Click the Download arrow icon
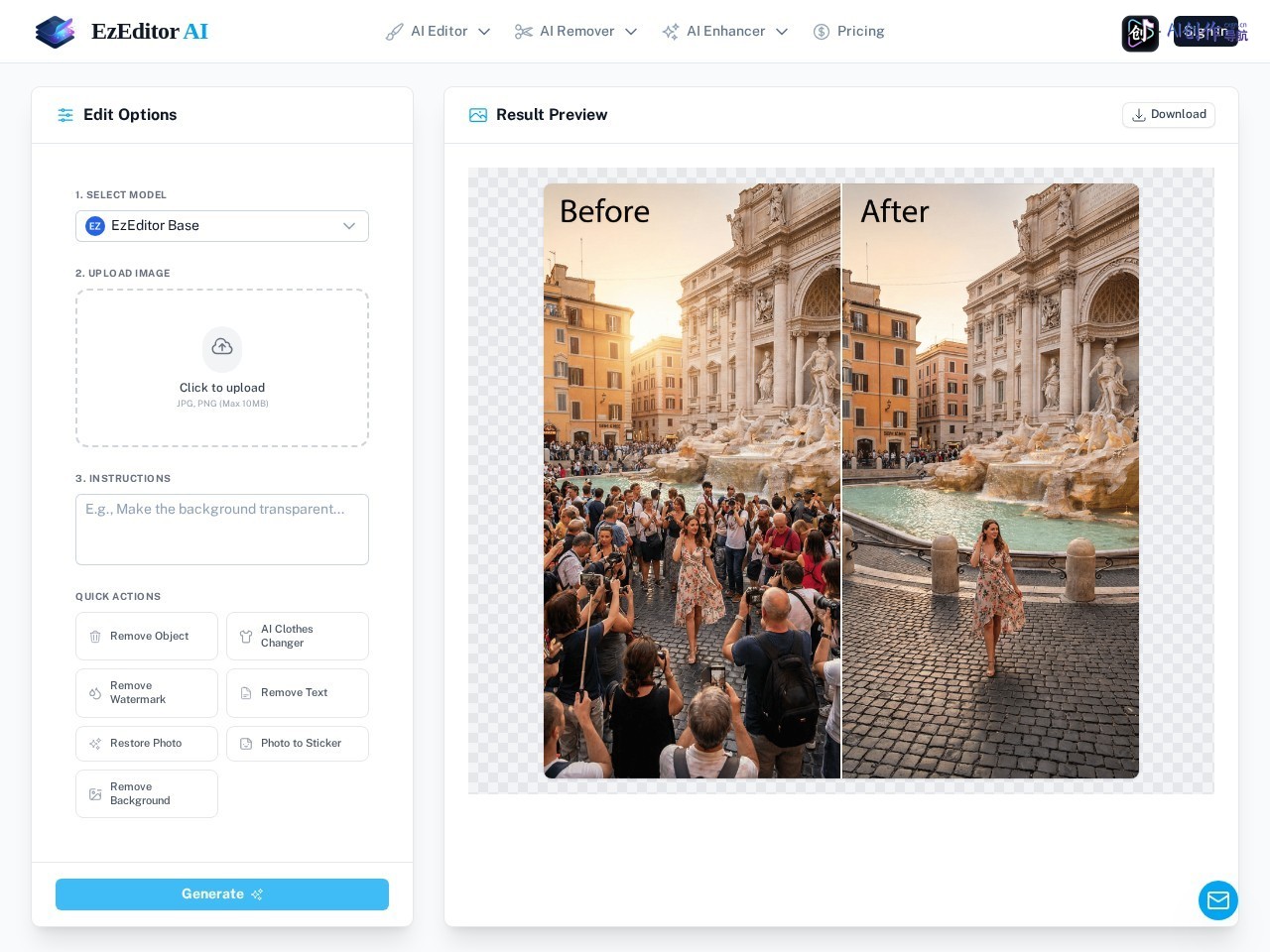The height and width of the screenshot is (952, 1270). point(1139,115)
